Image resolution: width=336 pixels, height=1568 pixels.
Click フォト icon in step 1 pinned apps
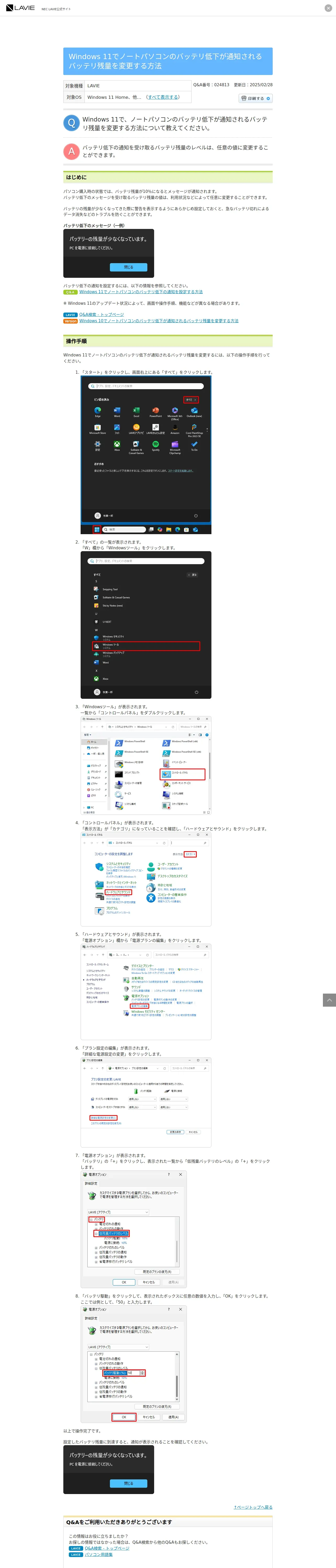click(116, 428)
